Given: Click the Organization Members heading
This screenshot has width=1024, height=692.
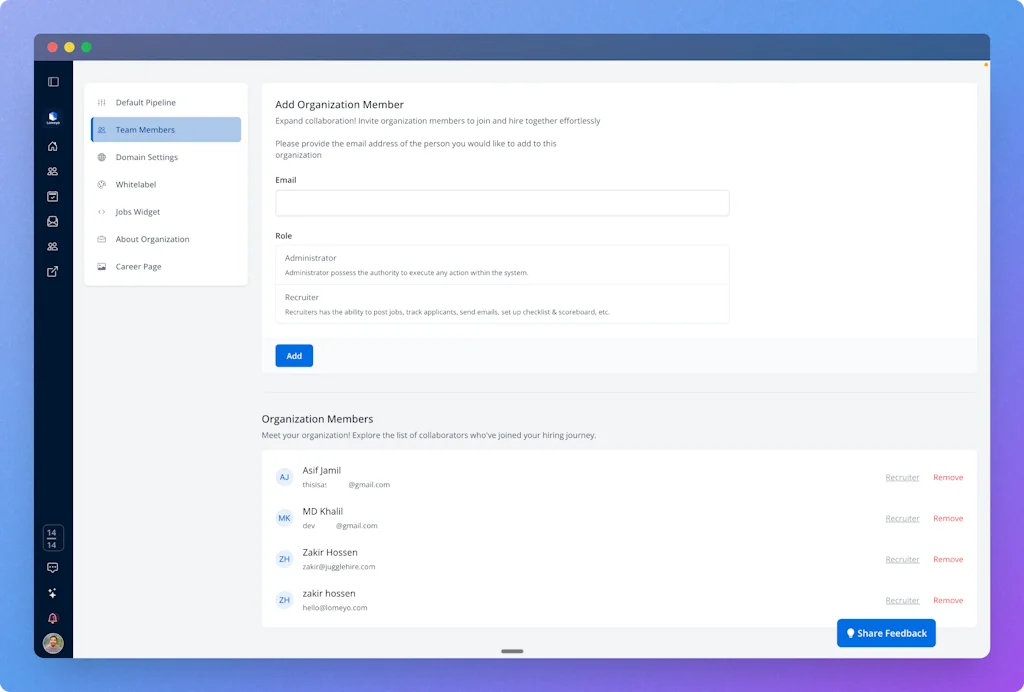Looking at the screenshot, I should pyautogui.click(x=317, y=419).
